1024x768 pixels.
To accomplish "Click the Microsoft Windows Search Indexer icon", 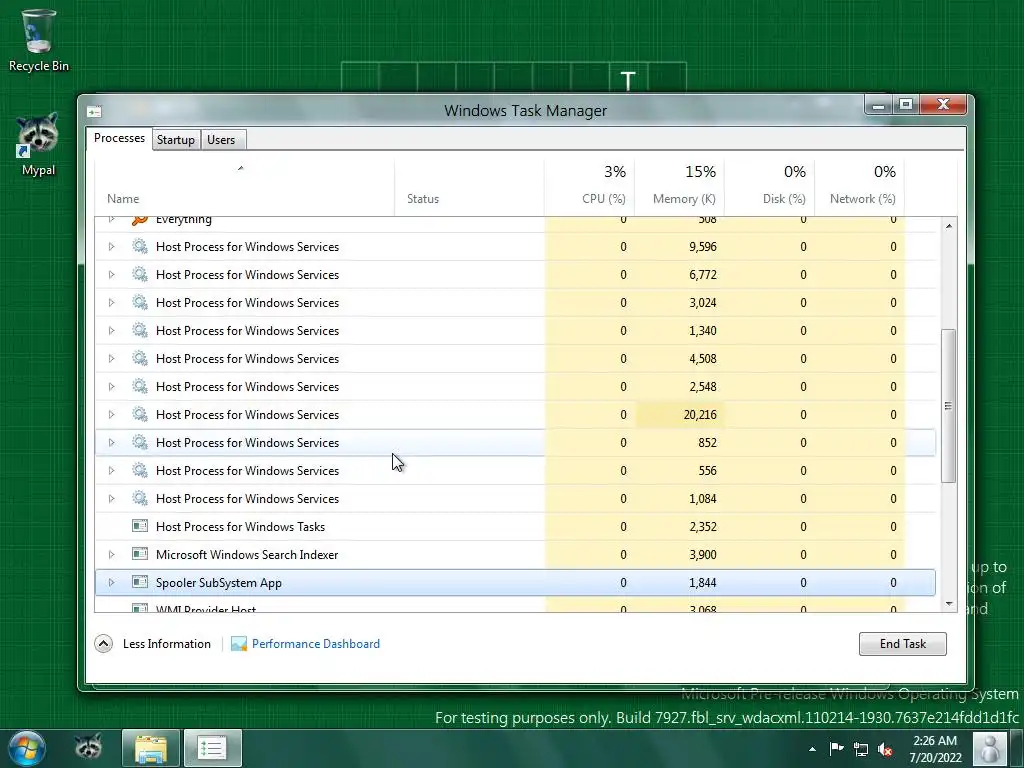I will coord(140,554).
